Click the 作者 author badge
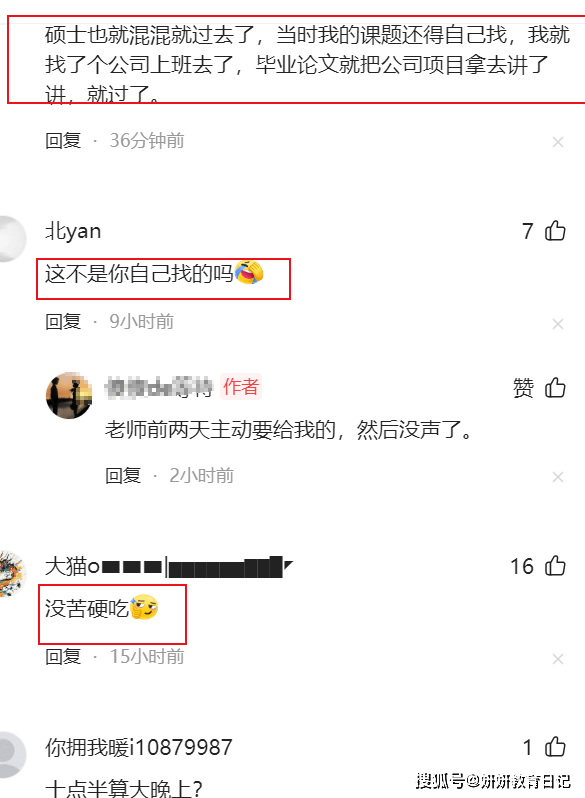The image size is (585, 798). tap(241, 387)
